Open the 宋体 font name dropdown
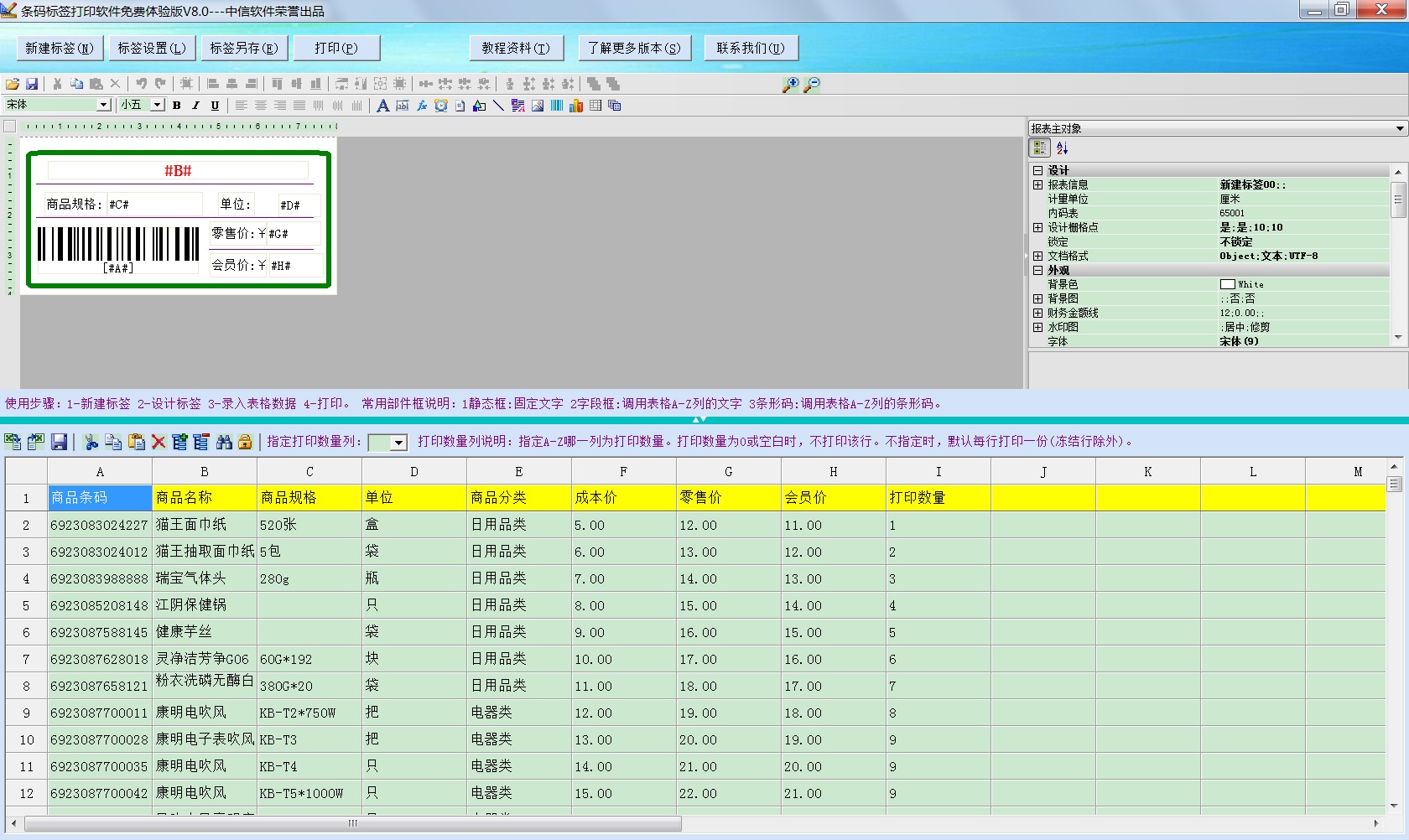Screen dimensions: 1409x840 point(103,105)
